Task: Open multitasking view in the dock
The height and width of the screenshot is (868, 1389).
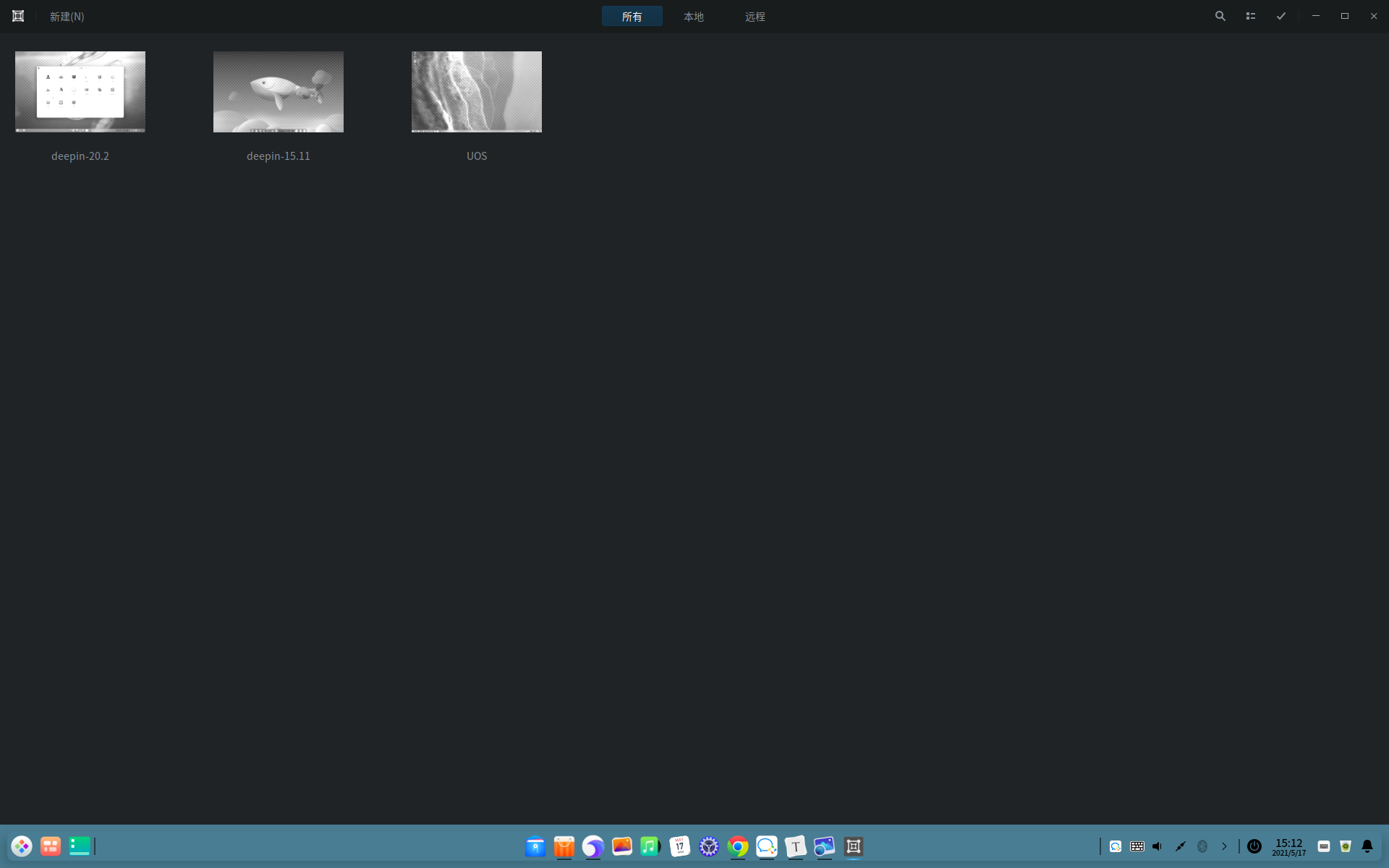Action: click(51, 846)
